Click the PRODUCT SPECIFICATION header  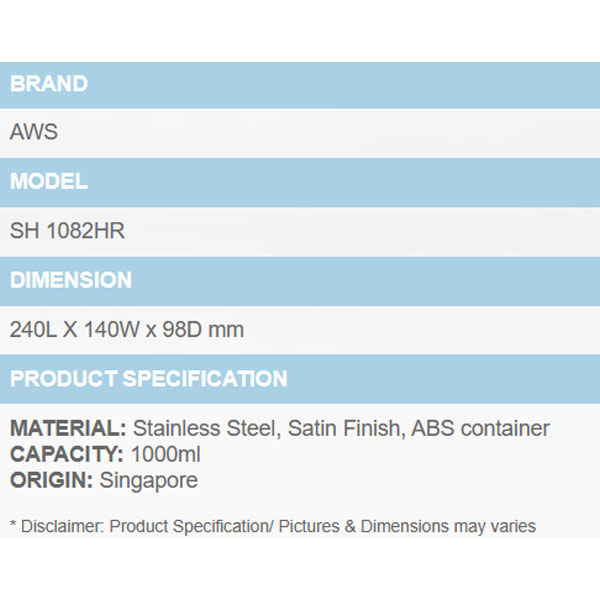pos(149,379)
